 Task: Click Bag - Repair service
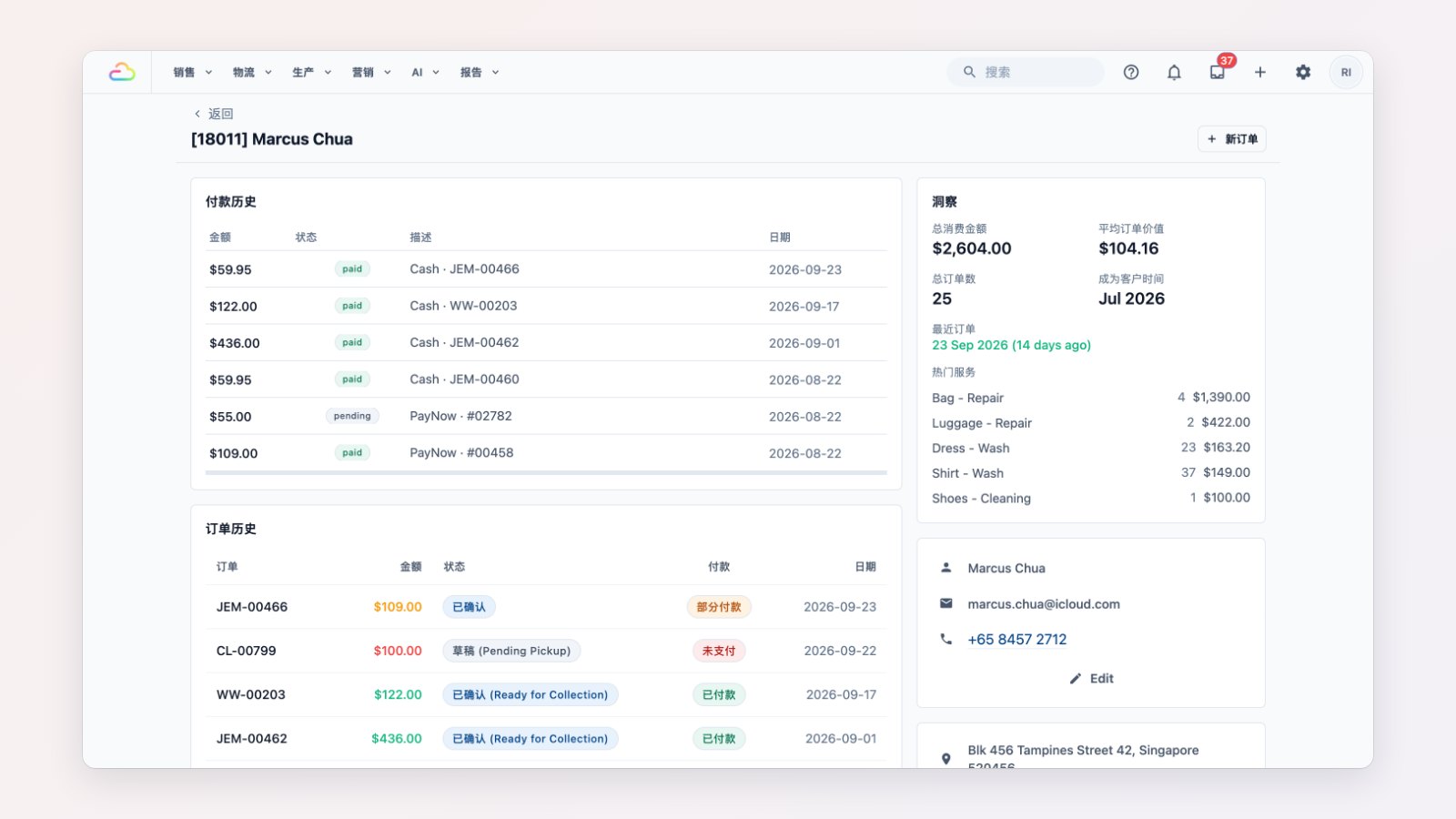click(x=1091, y=398)
